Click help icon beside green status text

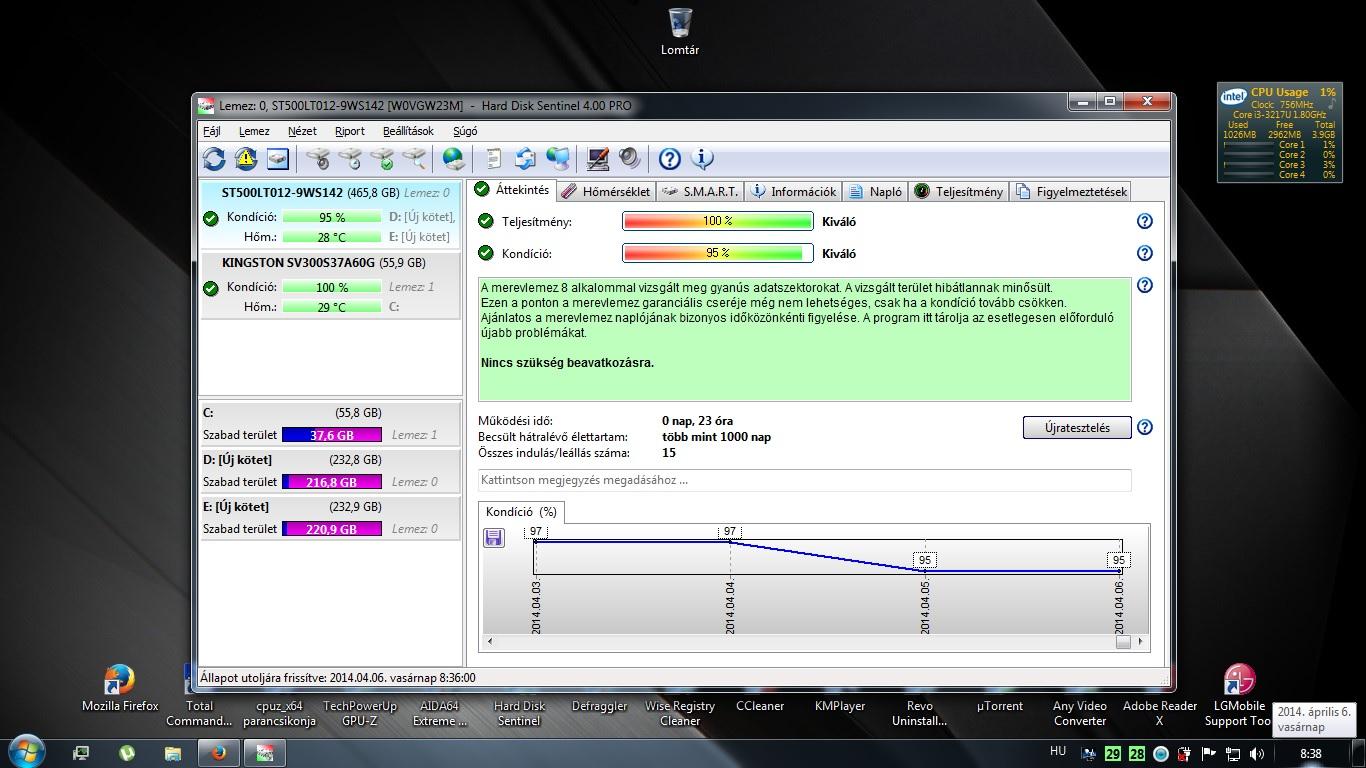point(1145,285)
